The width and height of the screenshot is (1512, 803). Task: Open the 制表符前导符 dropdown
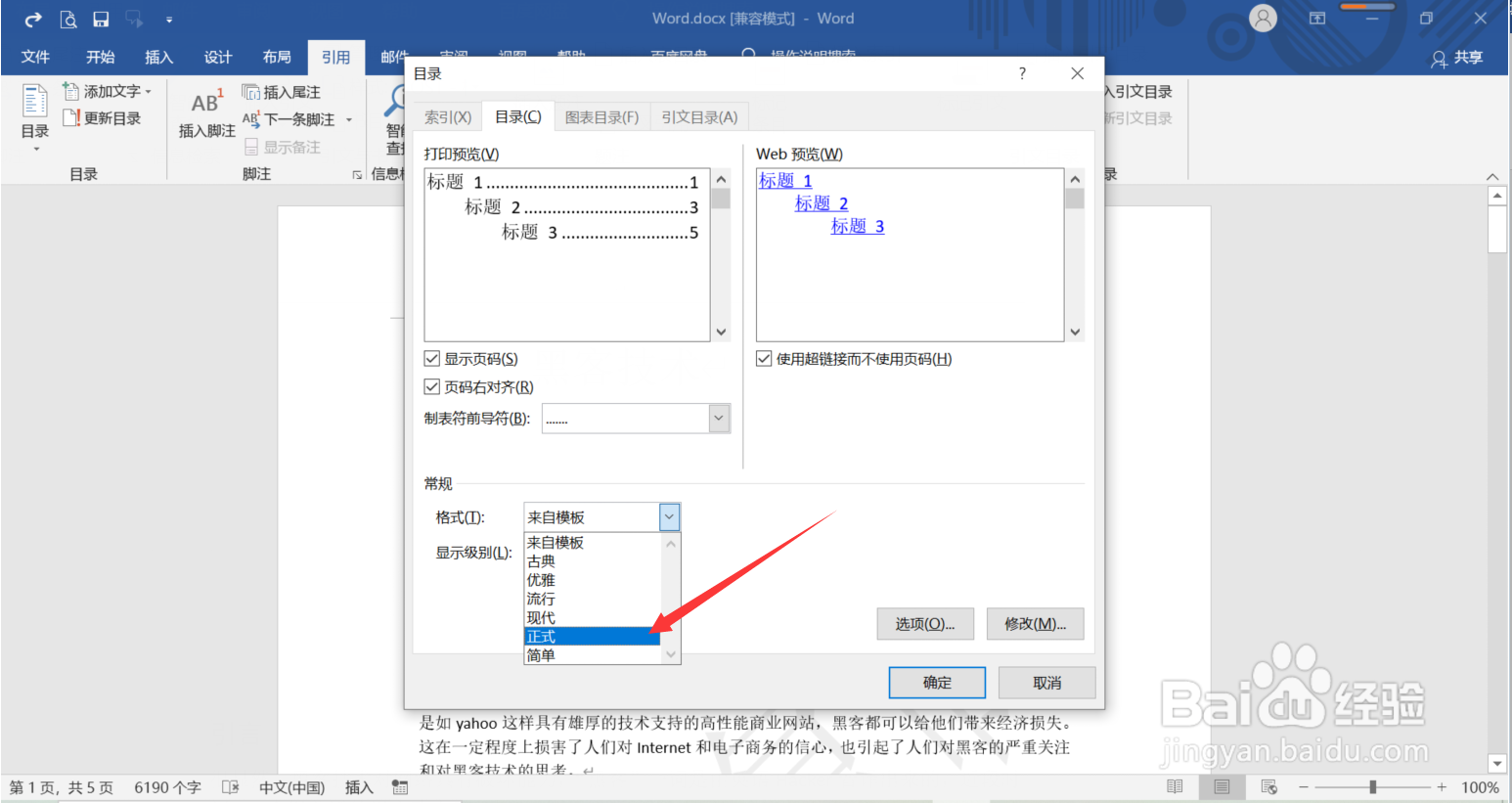click(x=719, y=419)
